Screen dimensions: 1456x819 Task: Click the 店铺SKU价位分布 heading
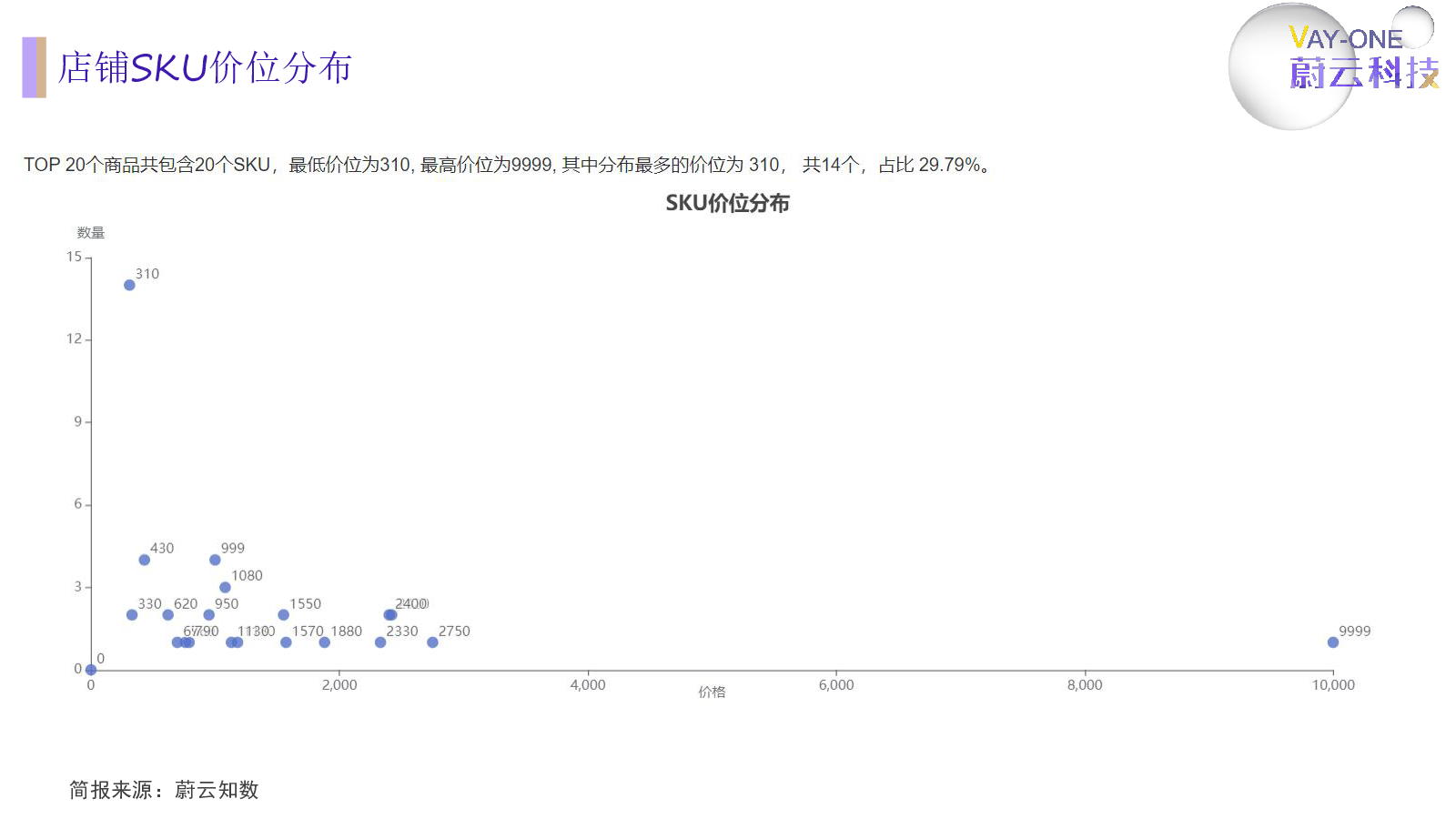click(x=205, y=68)
